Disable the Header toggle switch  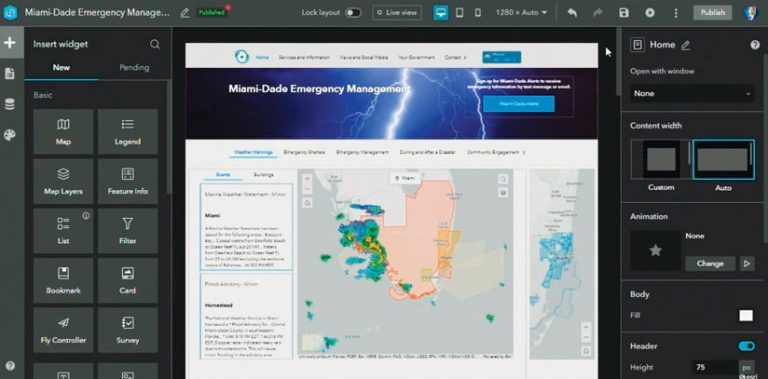[x=746, y=346]
